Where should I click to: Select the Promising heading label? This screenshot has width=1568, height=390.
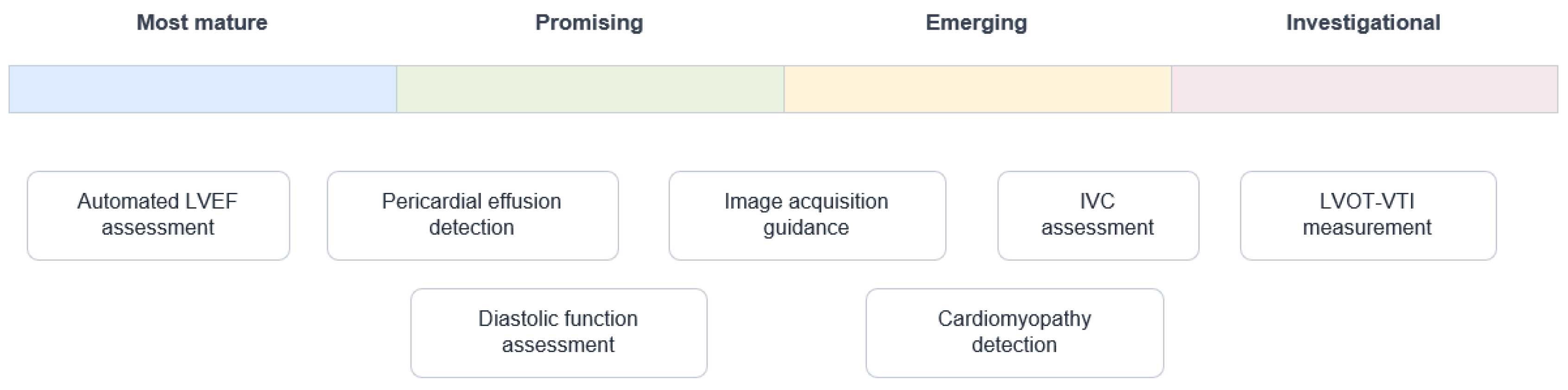coord(589,23)
